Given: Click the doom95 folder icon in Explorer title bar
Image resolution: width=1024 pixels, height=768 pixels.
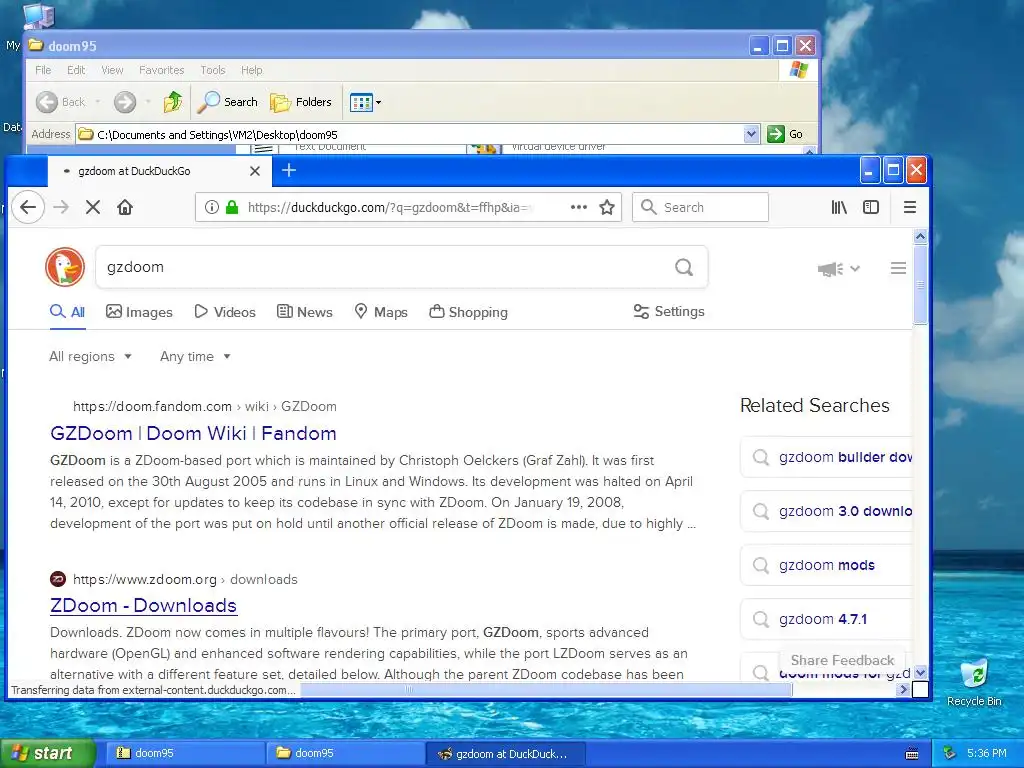Looking at the screenshot, I should [36, 46].
